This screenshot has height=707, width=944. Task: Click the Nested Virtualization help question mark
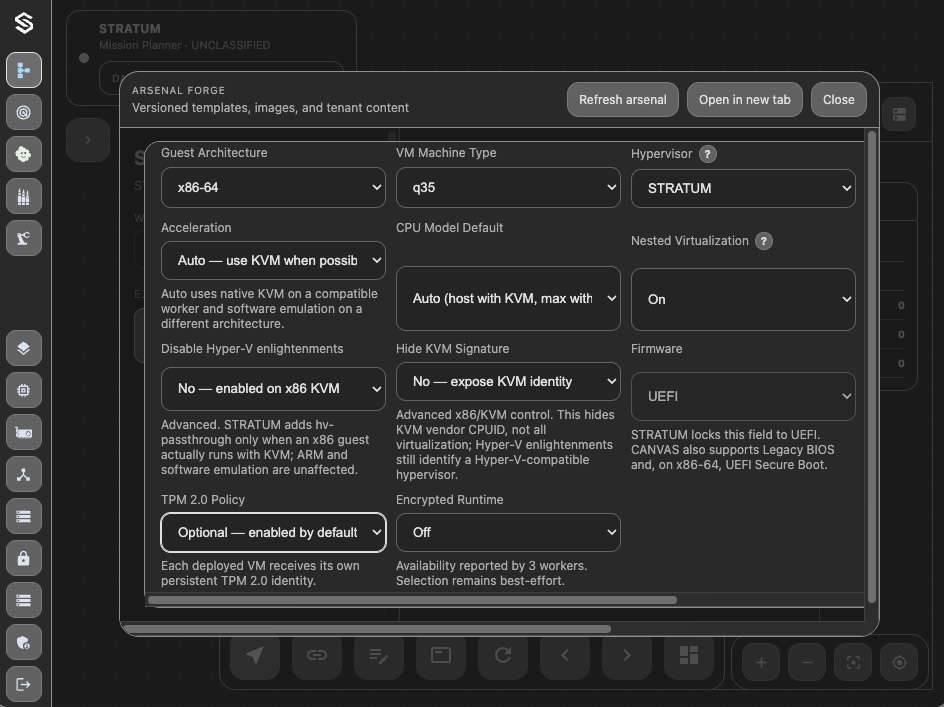click(763, 241)
